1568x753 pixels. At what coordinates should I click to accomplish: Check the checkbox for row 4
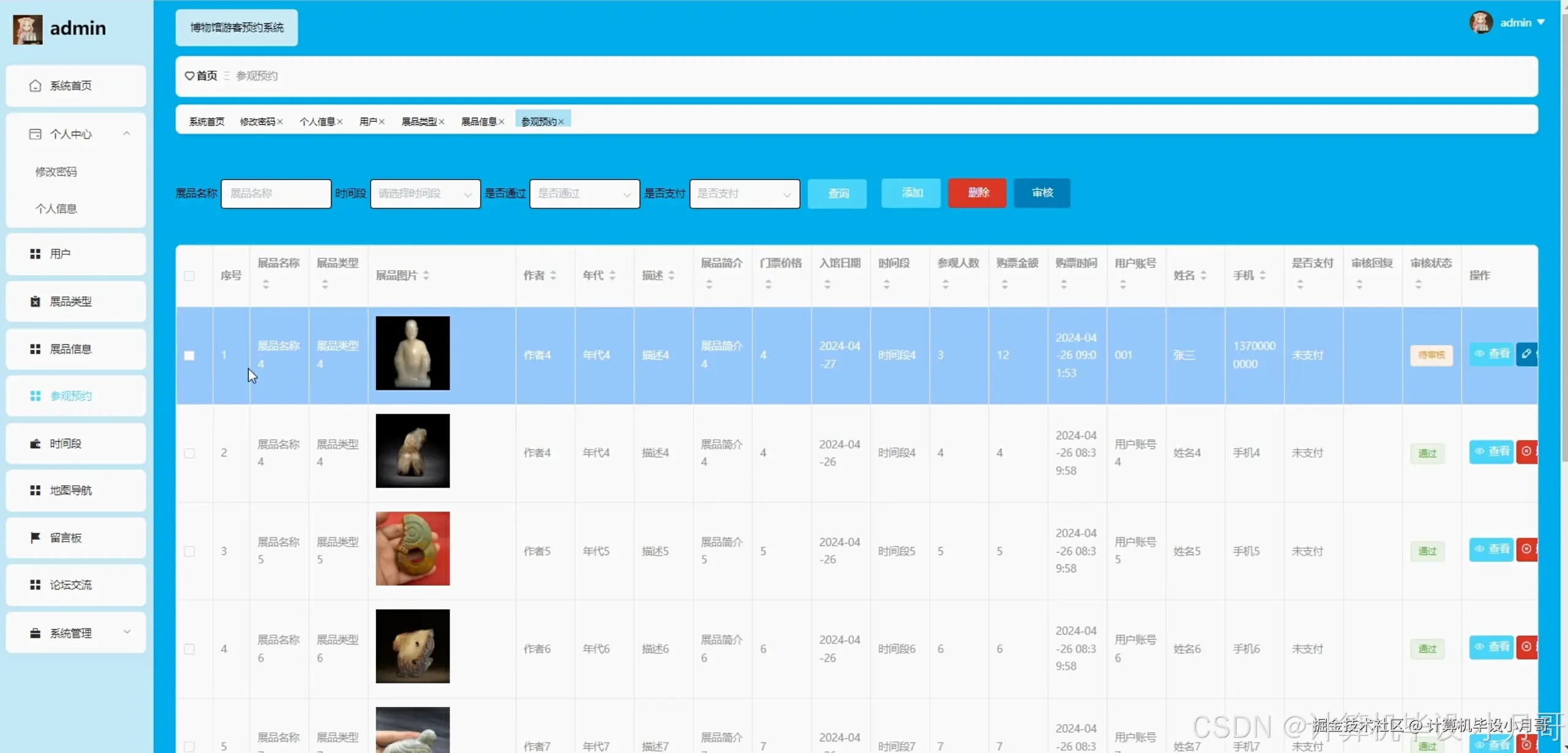coord(189,649)
